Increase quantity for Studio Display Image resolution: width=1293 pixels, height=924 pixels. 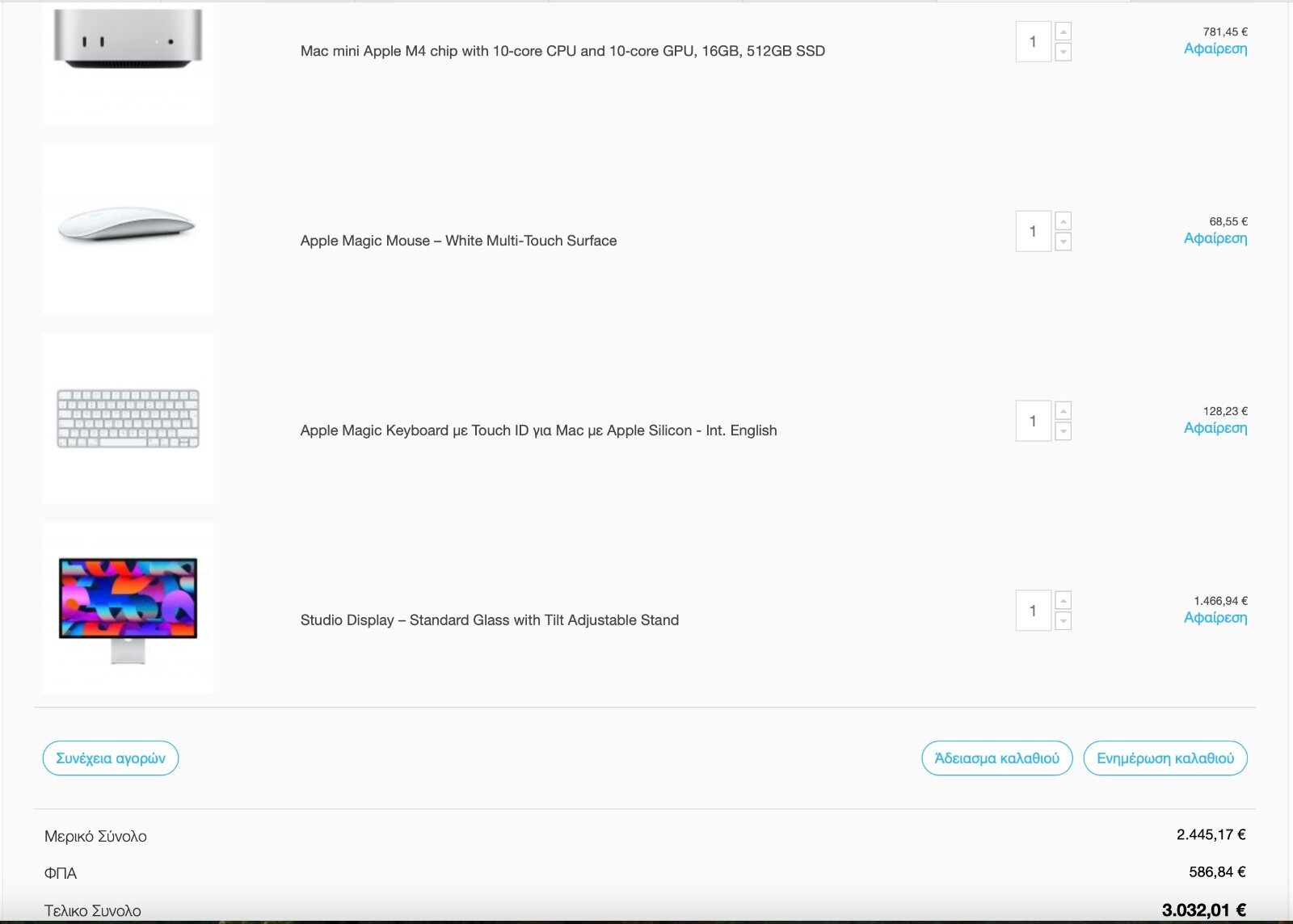click(1063, 601)
